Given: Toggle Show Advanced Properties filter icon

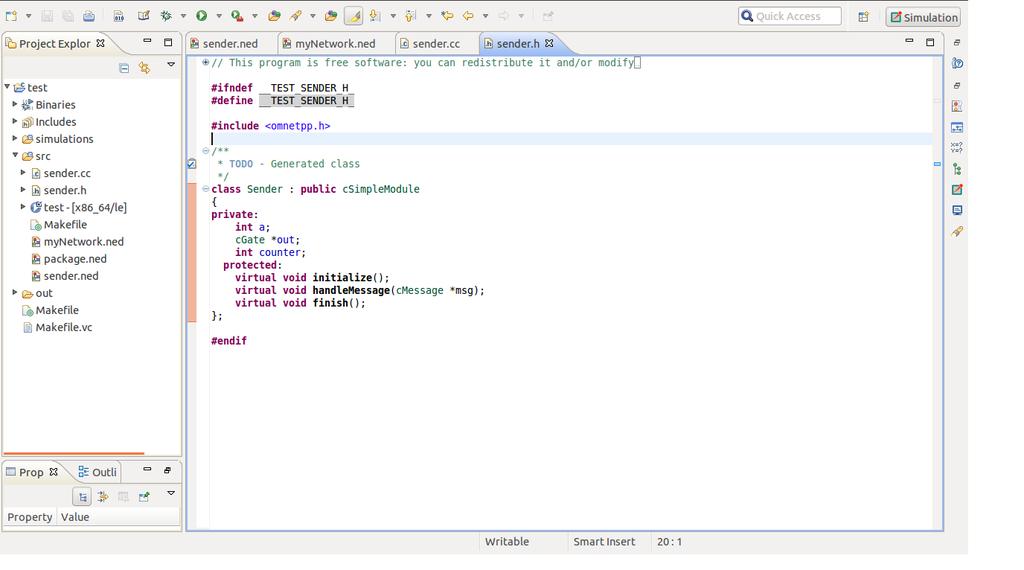Looking at the screenshot, I should [x=103, y=497].
